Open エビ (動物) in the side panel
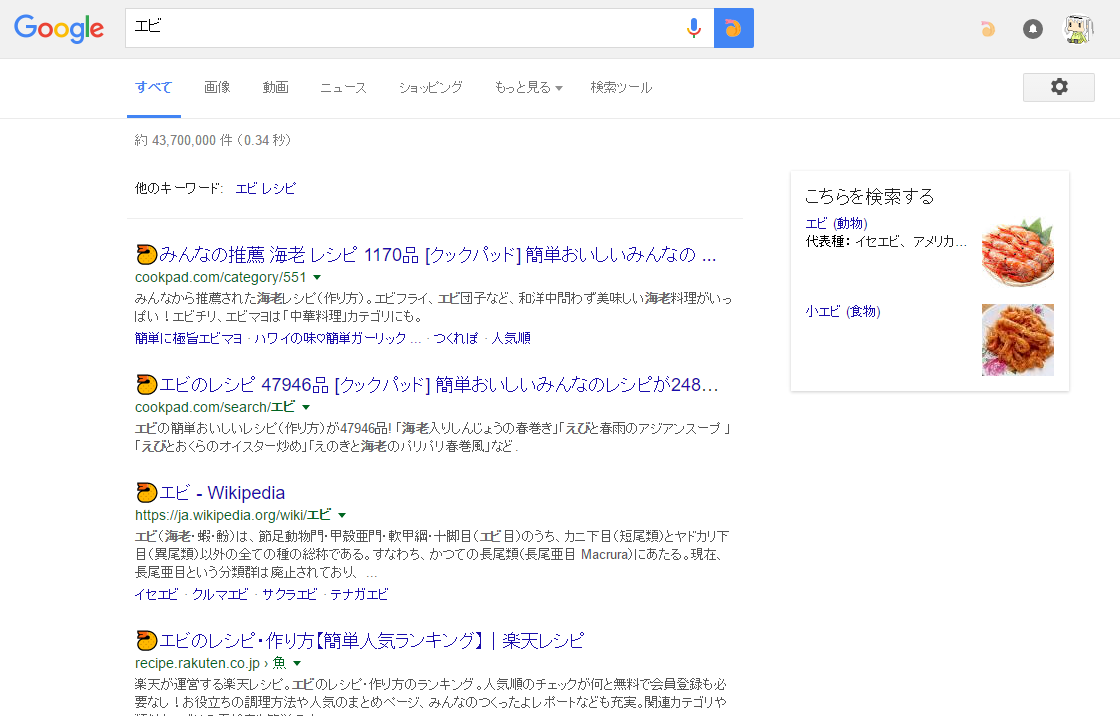The image size is (1120, 716). (x=836, y=224)
